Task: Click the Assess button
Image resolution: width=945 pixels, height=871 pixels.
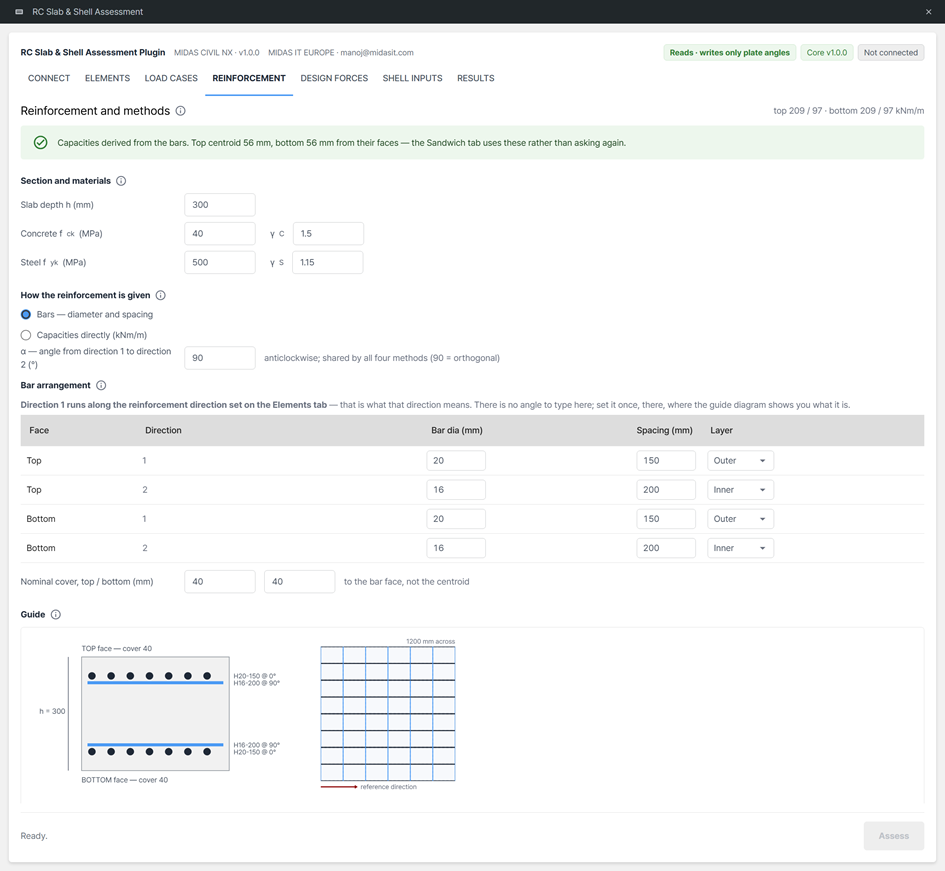Action: [893, 836]
